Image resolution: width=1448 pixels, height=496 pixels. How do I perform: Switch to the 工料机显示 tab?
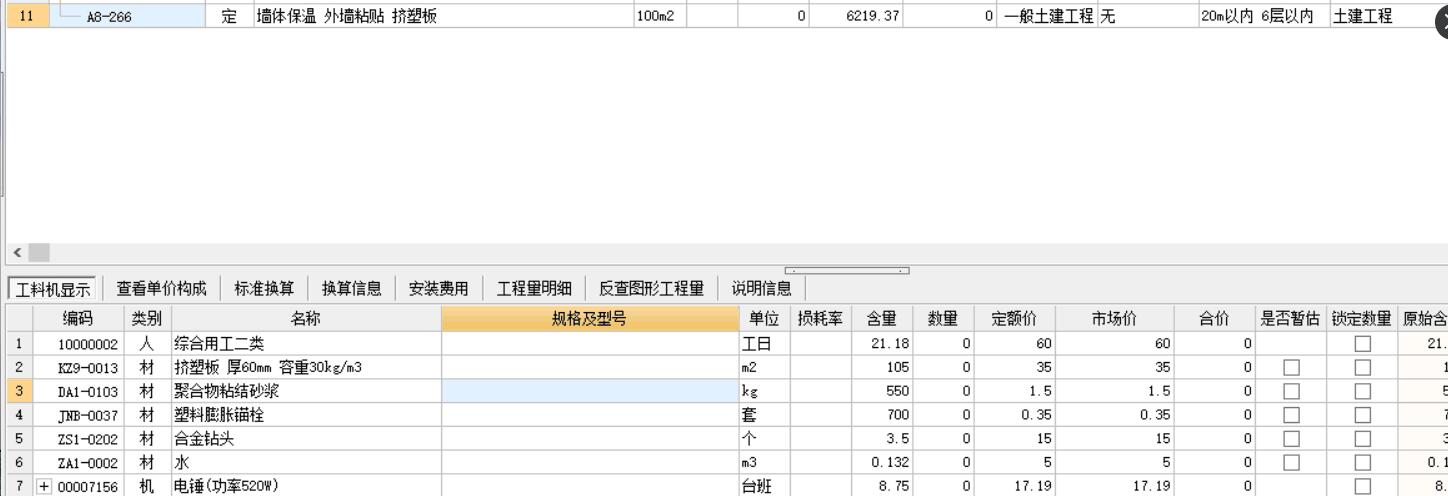(52, 289)
